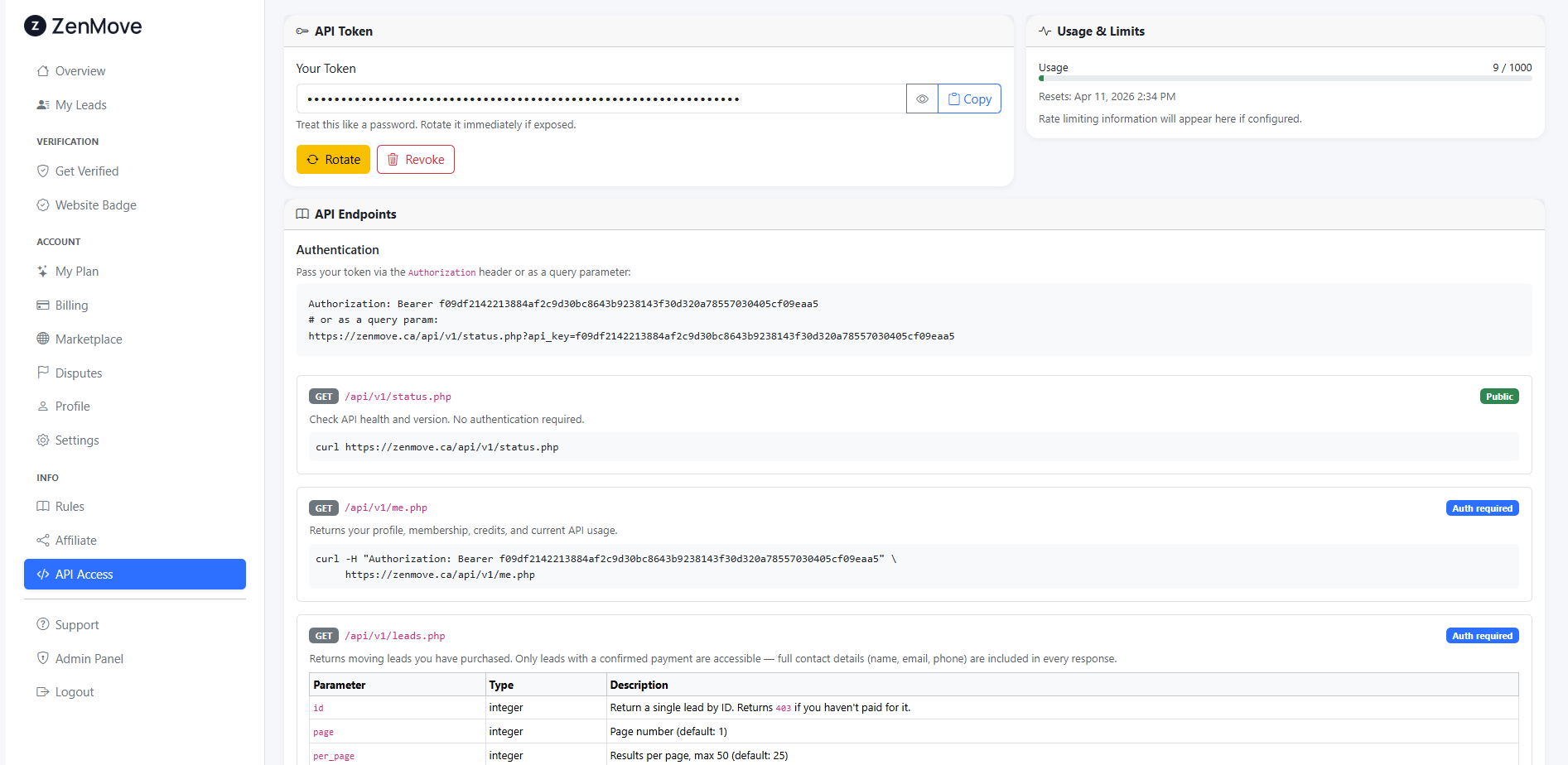Viewport: 1568px width, 765px height.
Task: Click the masked token input field
Action: [601, 99]
